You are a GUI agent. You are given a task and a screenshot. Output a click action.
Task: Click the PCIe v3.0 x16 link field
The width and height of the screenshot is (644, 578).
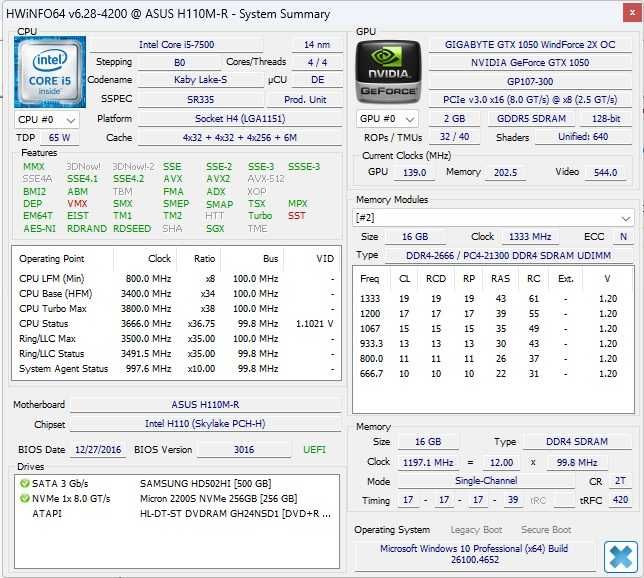coord(530,99)
